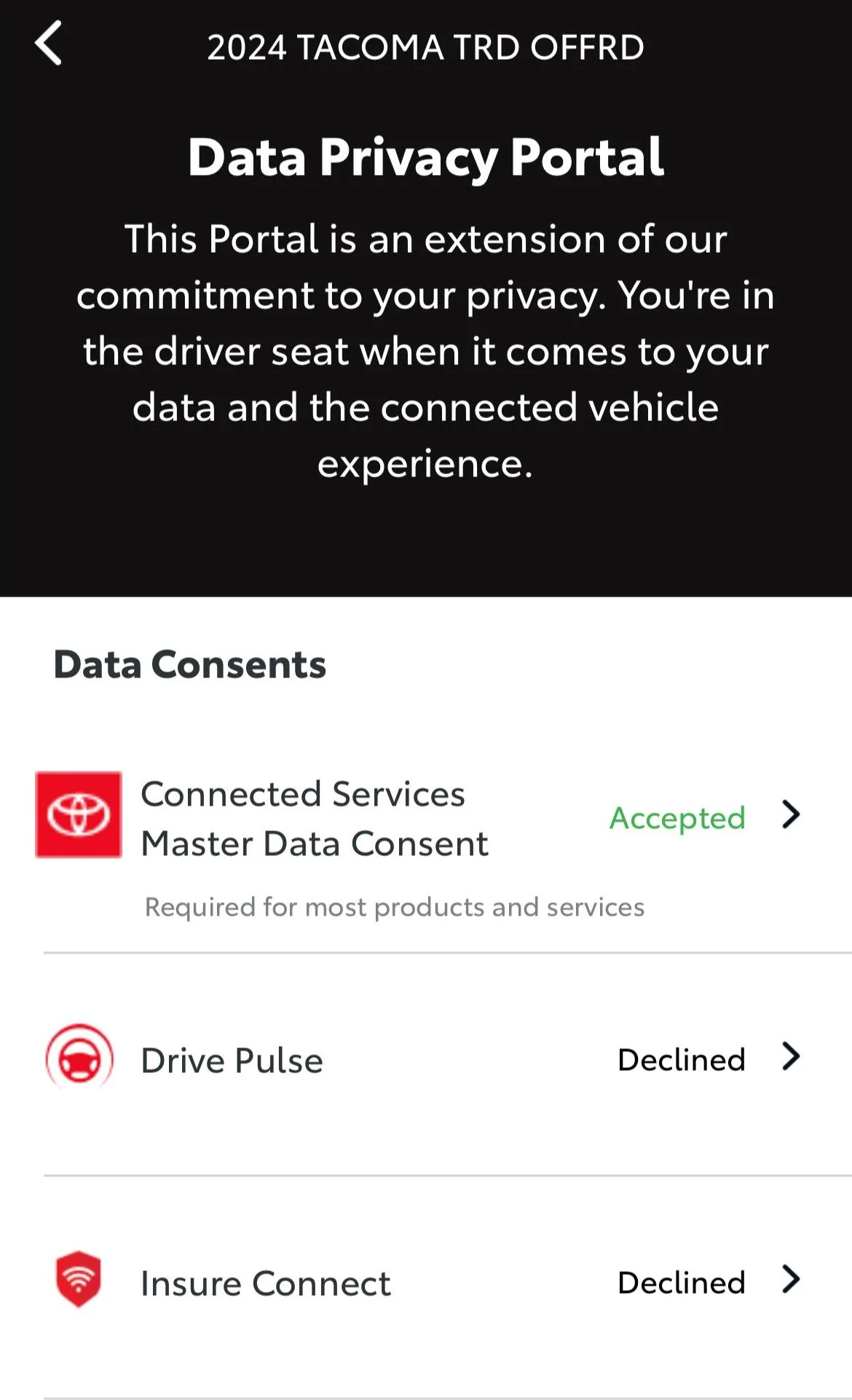The height and width of the screenshot is (1400, 852).
Task: Click the divider line below Drive Pulse
Action: [447, 1175]
